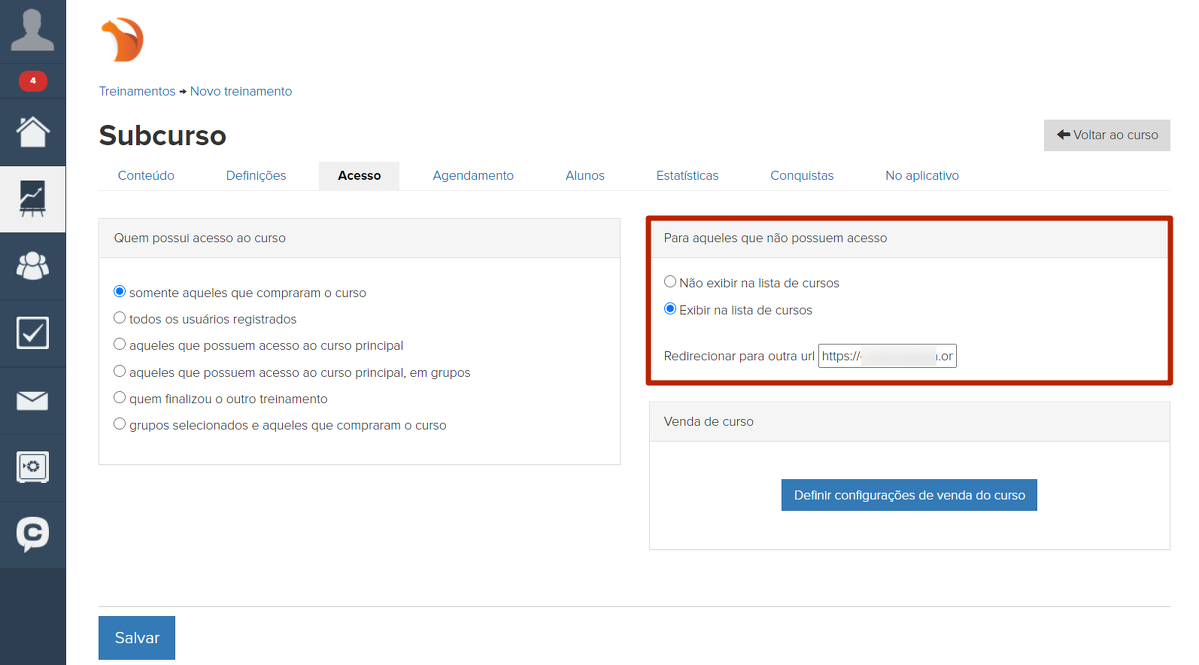Select 'todos os usuários registrados' option
Viewport: 1199px width, 665px height.
pos(120,318)
